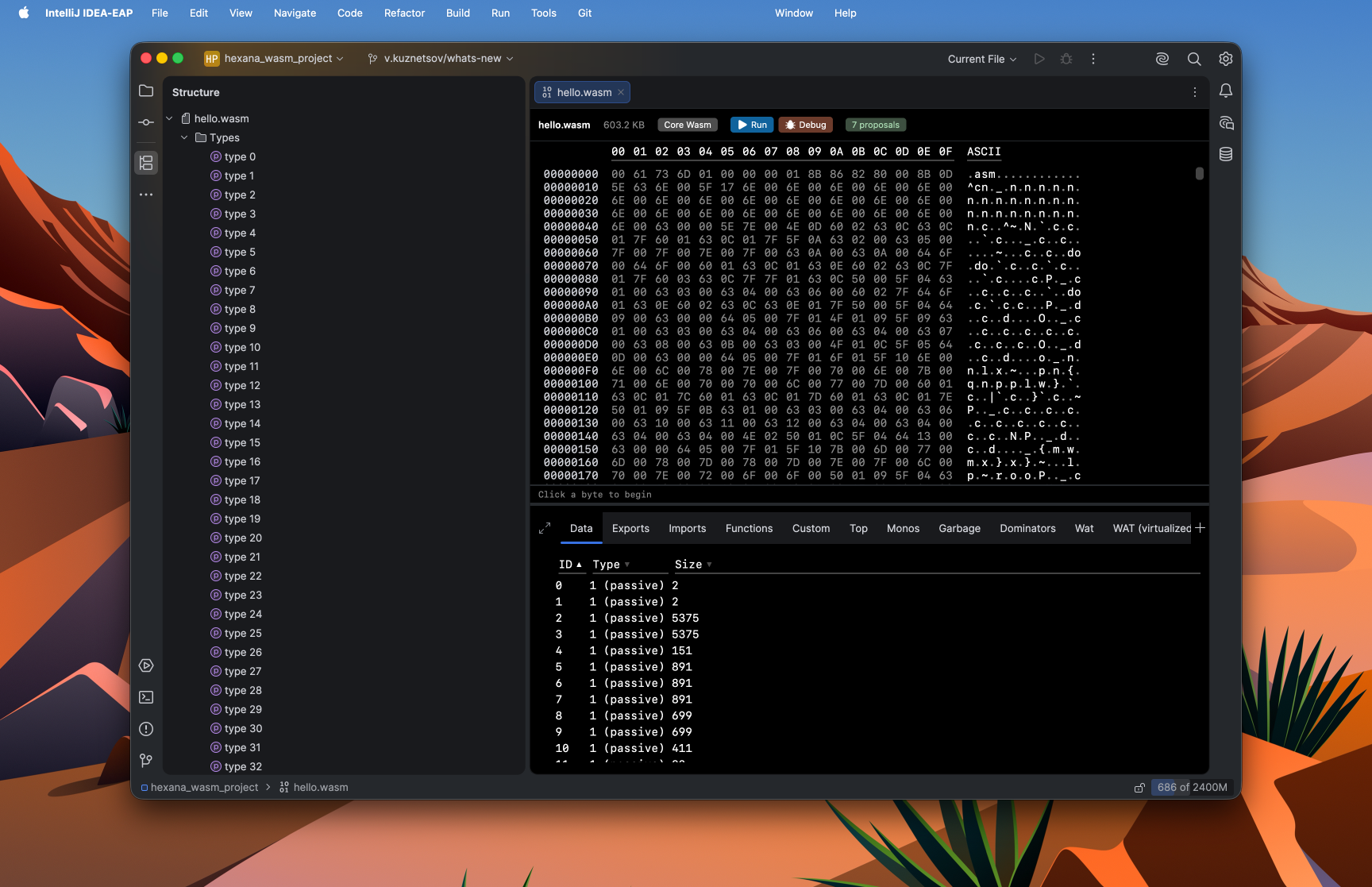Sort the table by Type column
The width and height of the screenshot is (1372, 887).
[x=611, y=565]
